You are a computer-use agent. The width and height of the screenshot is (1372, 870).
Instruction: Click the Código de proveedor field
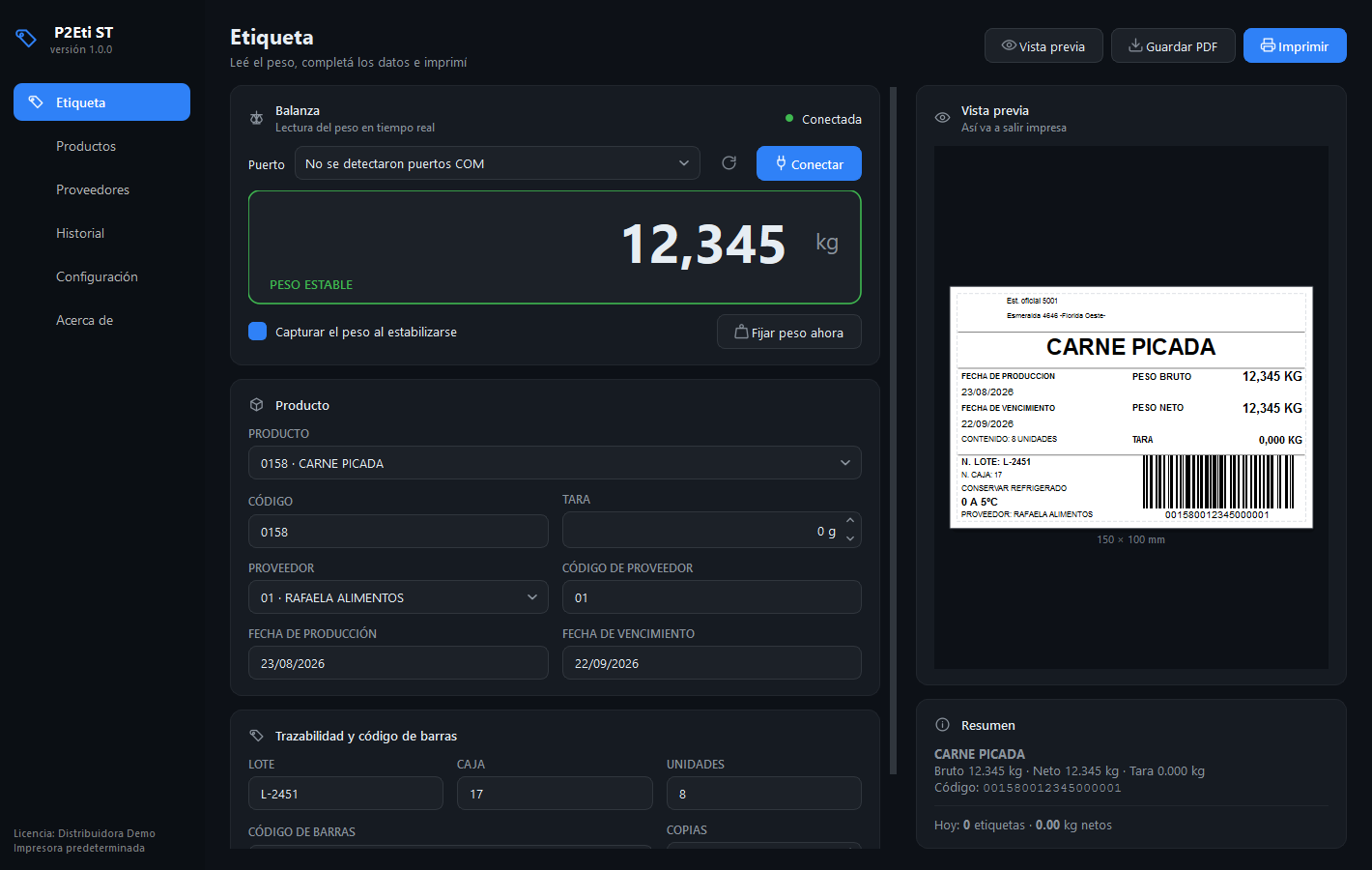tap(712, 597)
